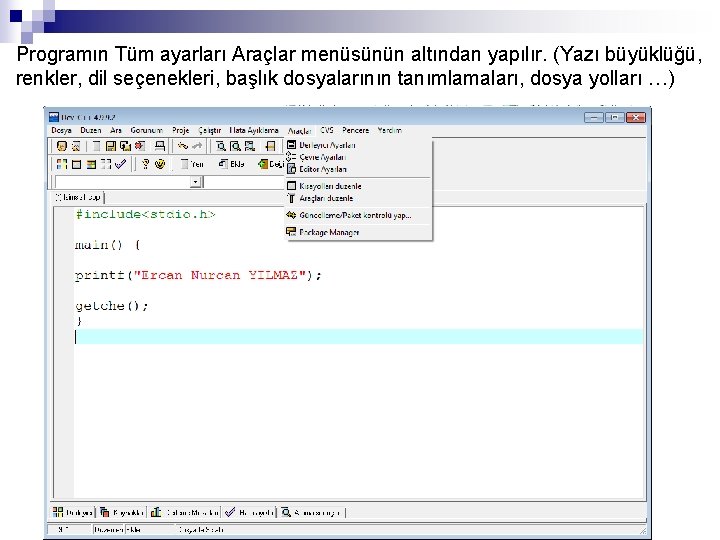The height and width of the screenshot is (540, 720).
Task: Click the open file toolbar icon
Action: (x=76, y=146)
